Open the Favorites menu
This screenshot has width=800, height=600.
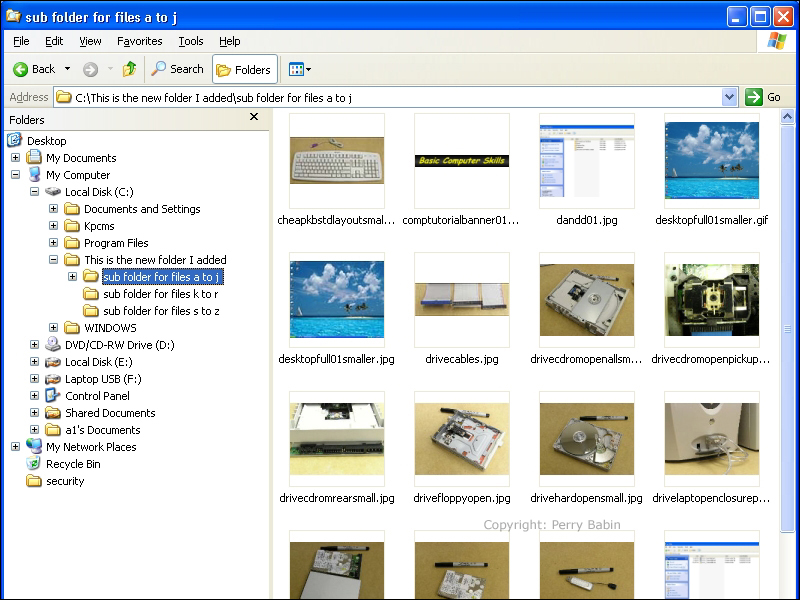140,41
